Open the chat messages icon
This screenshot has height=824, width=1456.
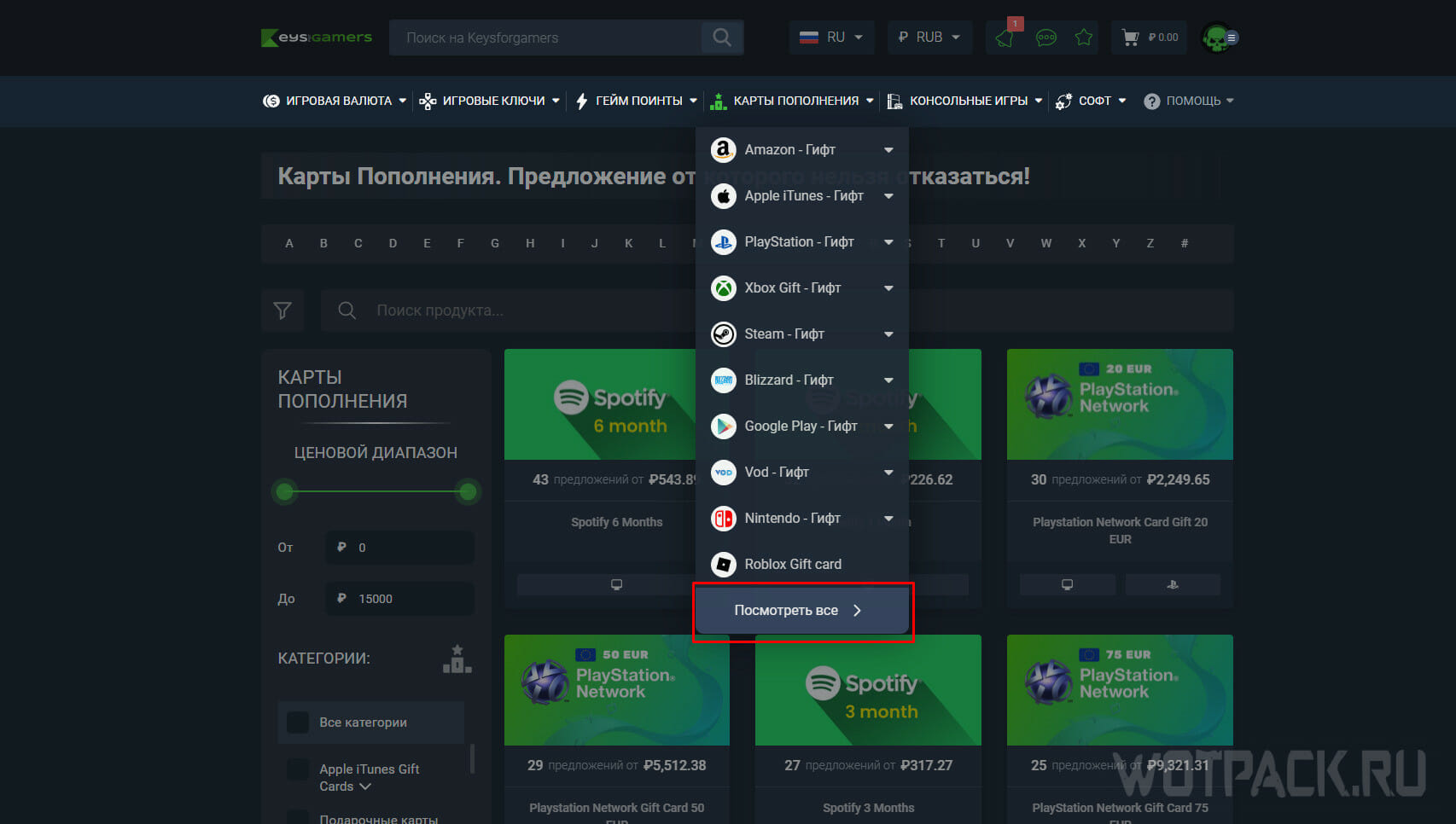click(1045, 38)
